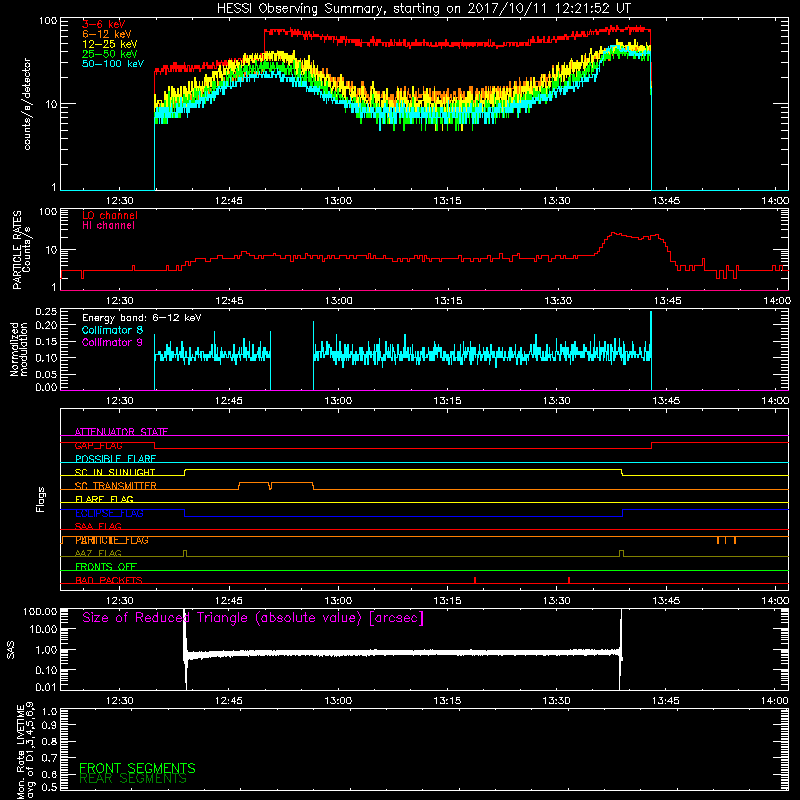This screenshot has height=800, width=800.
Task: Click the SAA_FLAG label
Action: (98, 526)
